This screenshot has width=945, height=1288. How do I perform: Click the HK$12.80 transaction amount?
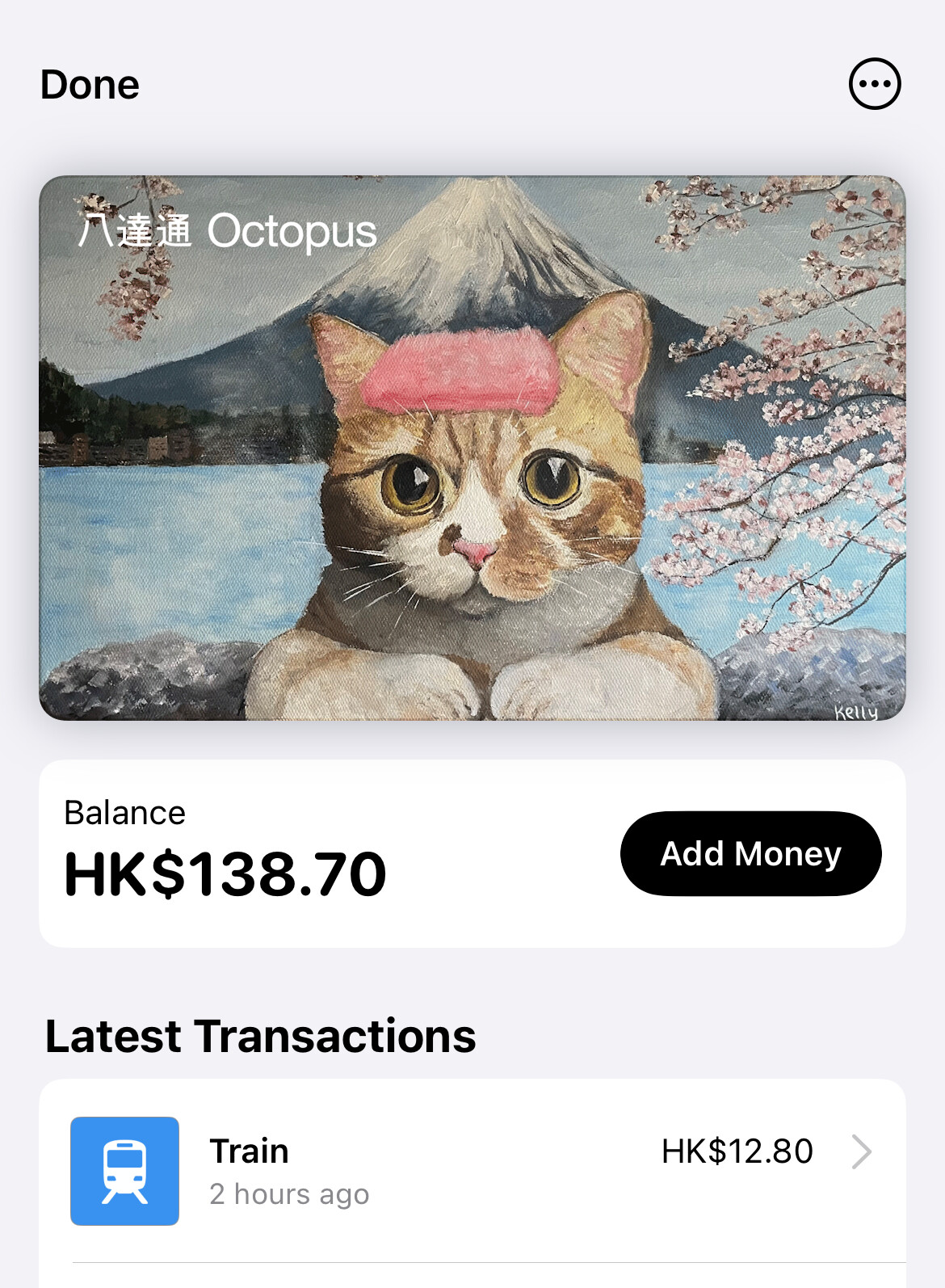click(x=737, y=1151)
